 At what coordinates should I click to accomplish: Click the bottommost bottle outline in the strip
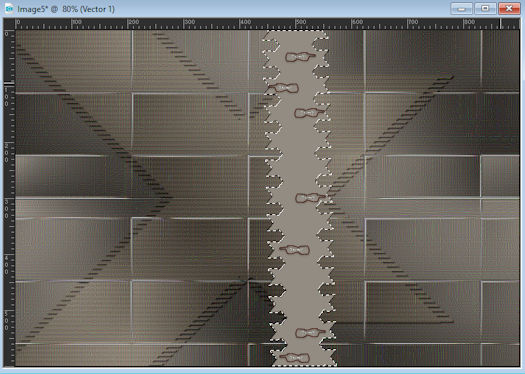[294, 358]
